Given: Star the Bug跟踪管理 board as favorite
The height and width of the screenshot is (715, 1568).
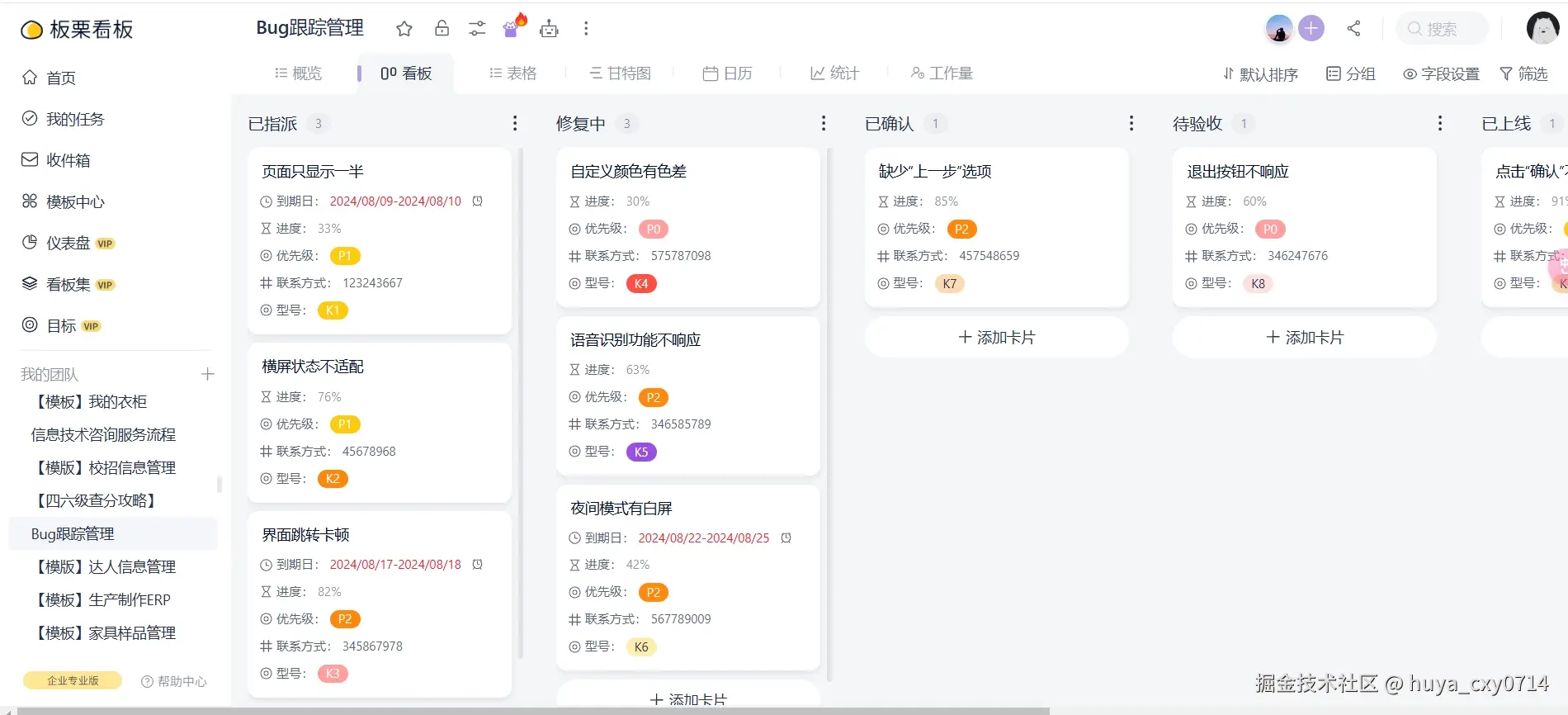Looking at the screenshot, I should pyautogui.click(x=404, y=29).
